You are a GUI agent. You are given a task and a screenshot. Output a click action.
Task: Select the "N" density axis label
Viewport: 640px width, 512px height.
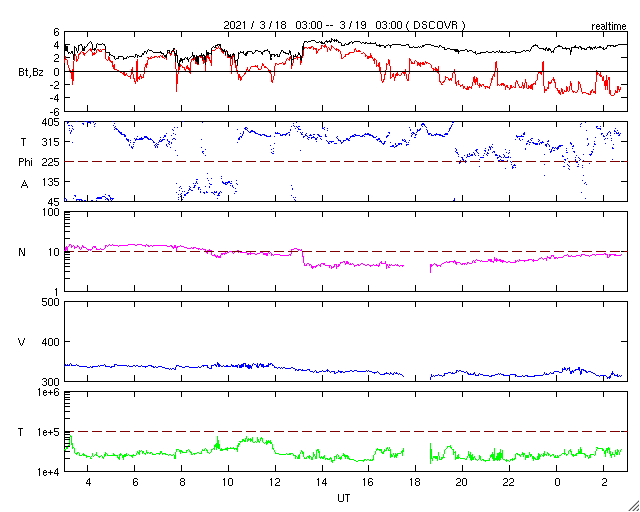pyautogui.click(x=22, y=252)
